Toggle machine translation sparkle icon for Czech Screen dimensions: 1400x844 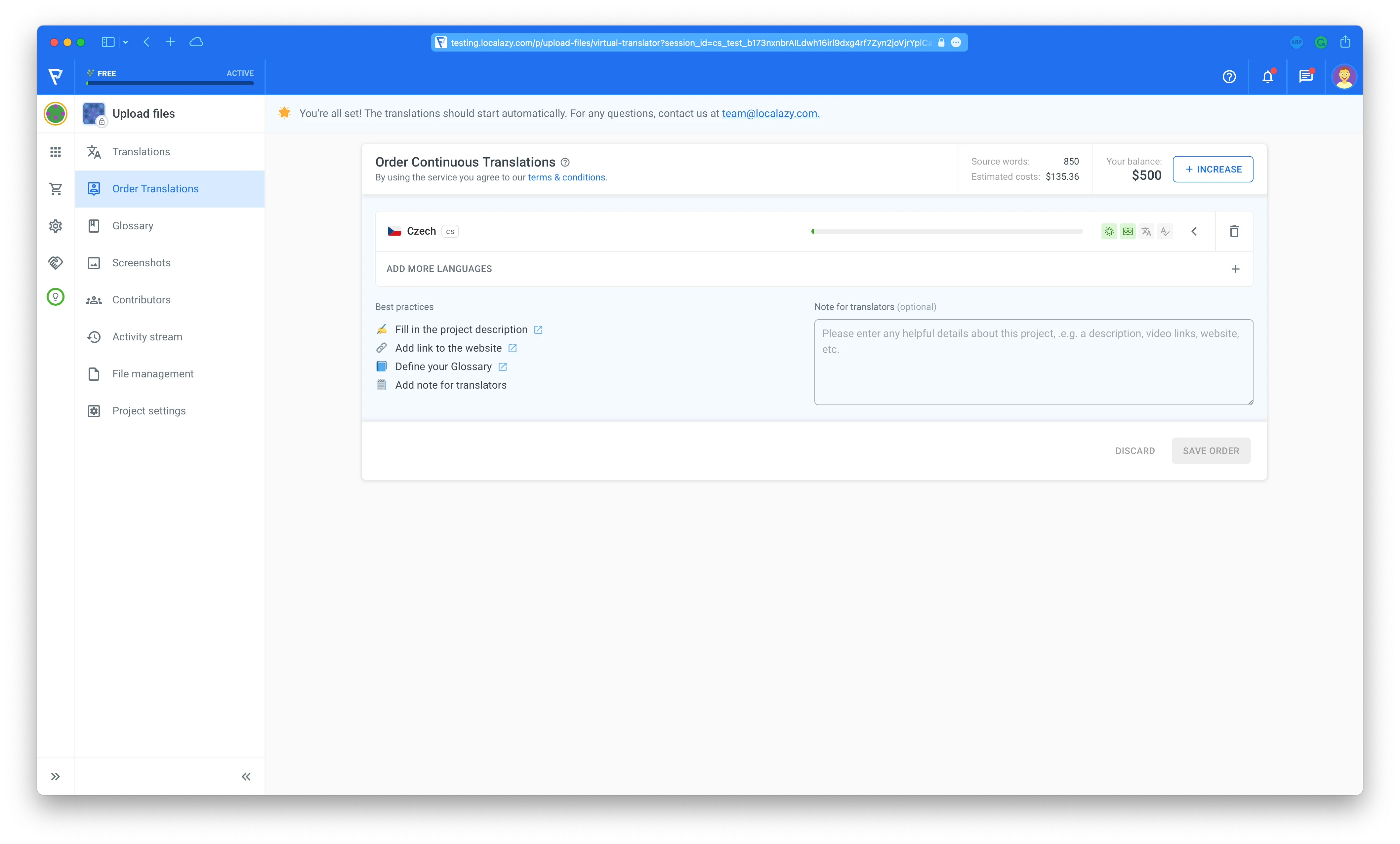[1108, 231]
